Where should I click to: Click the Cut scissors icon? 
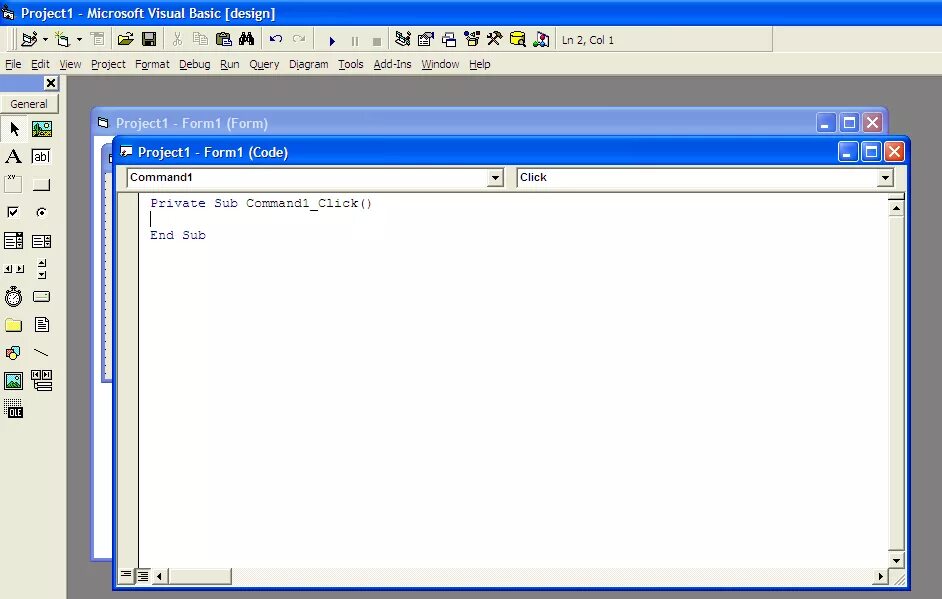177,40
